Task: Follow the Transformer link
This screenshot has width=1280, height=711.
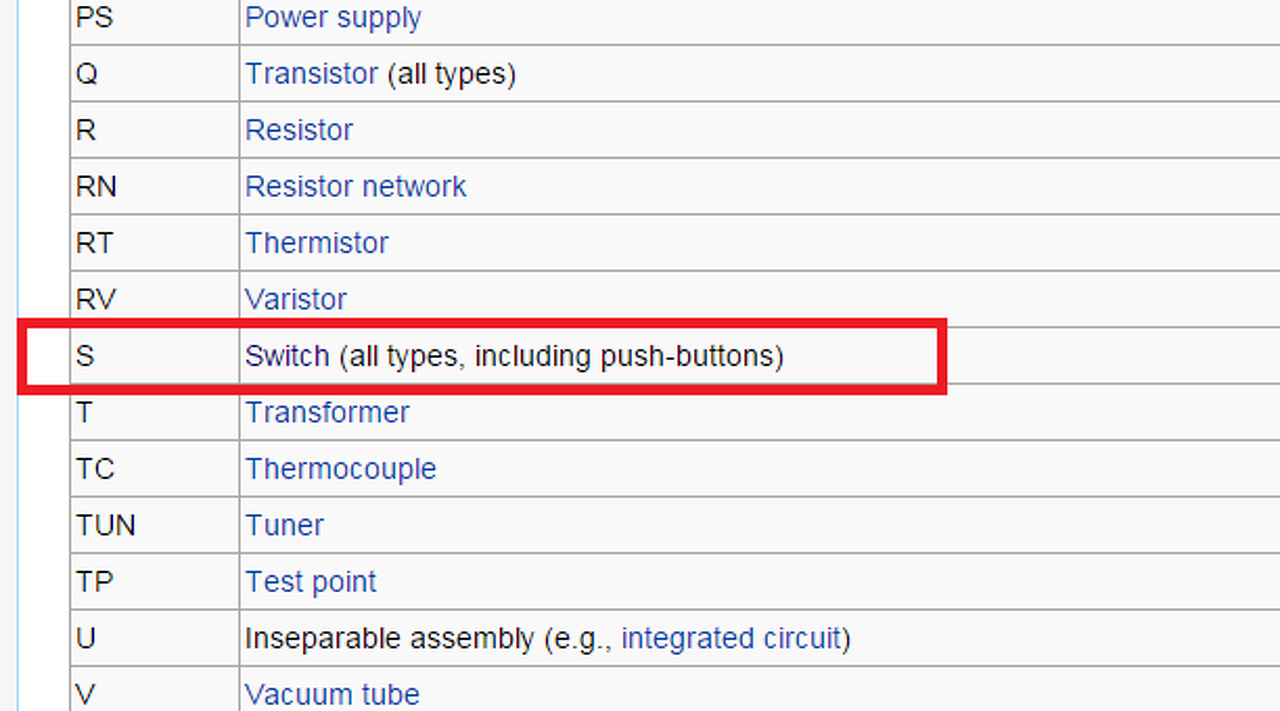Action: coord(327,412)
